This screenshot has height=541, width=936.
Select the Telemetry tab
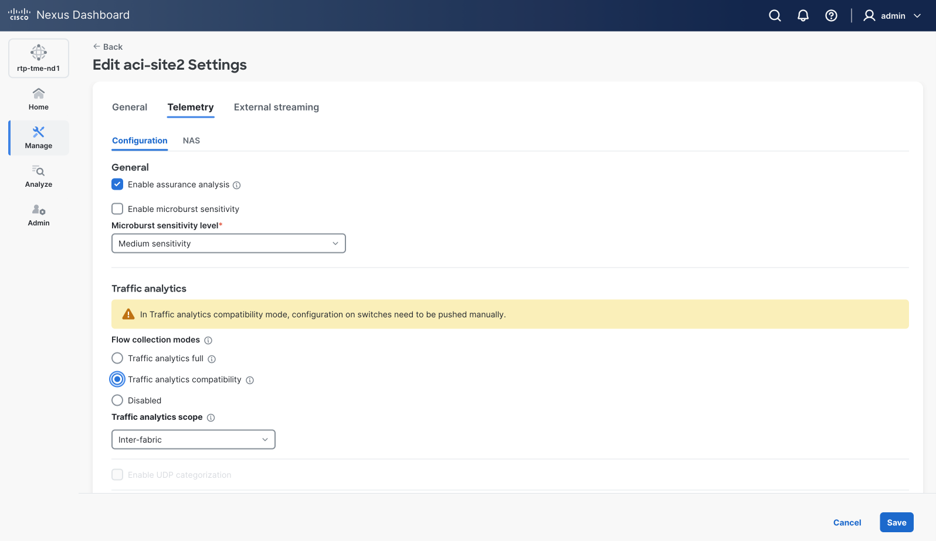pos(190,107)
